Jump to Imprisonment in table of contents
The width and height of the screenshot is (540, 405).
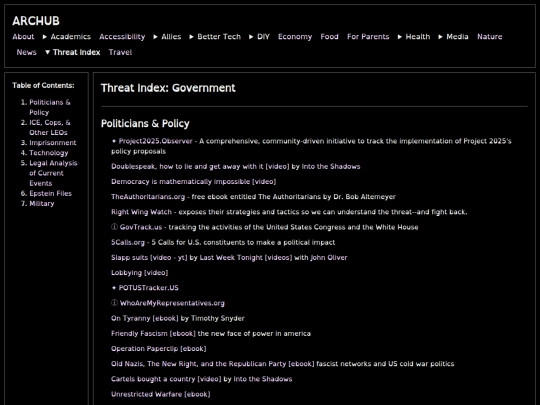click(53, 143)
